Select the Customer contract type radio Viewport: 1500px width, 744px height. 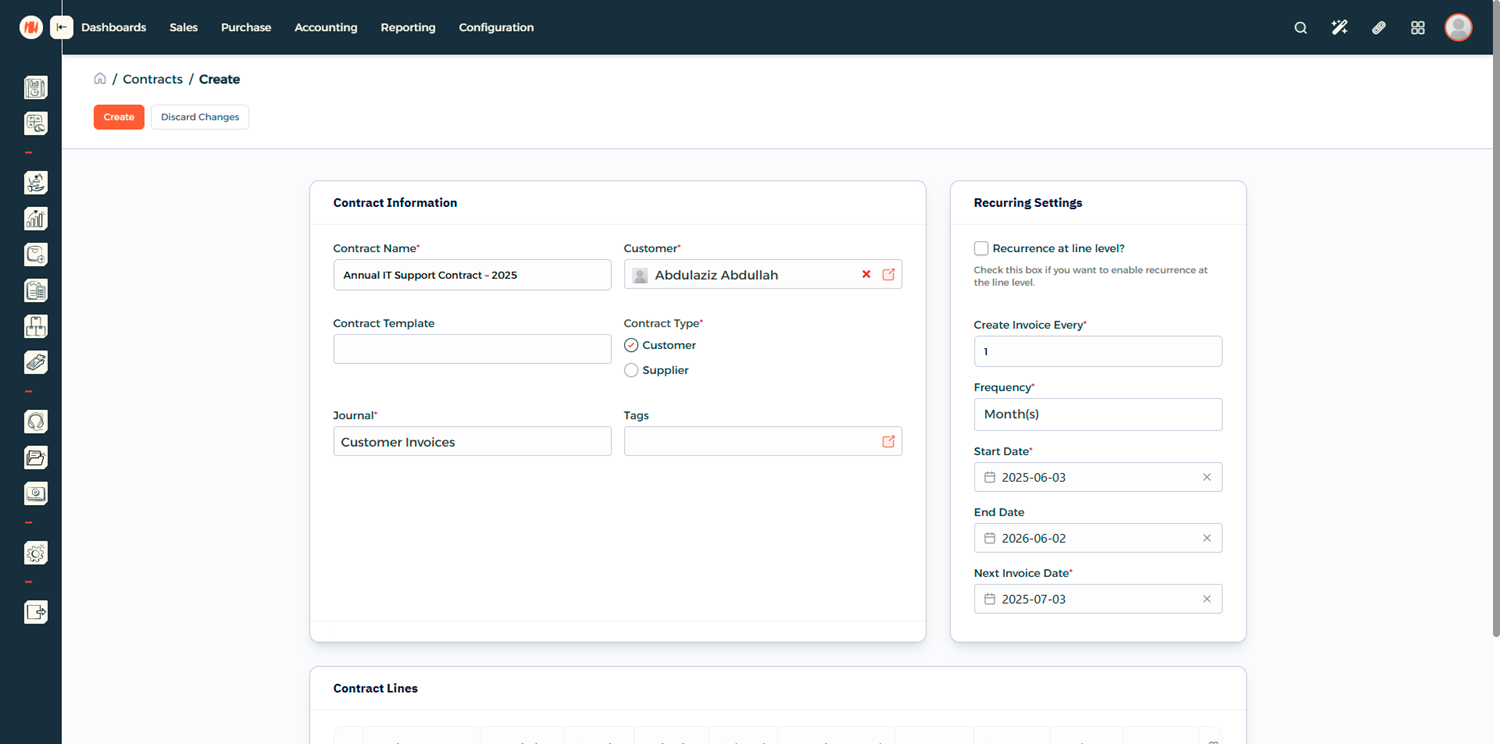(x=631, y=345)
